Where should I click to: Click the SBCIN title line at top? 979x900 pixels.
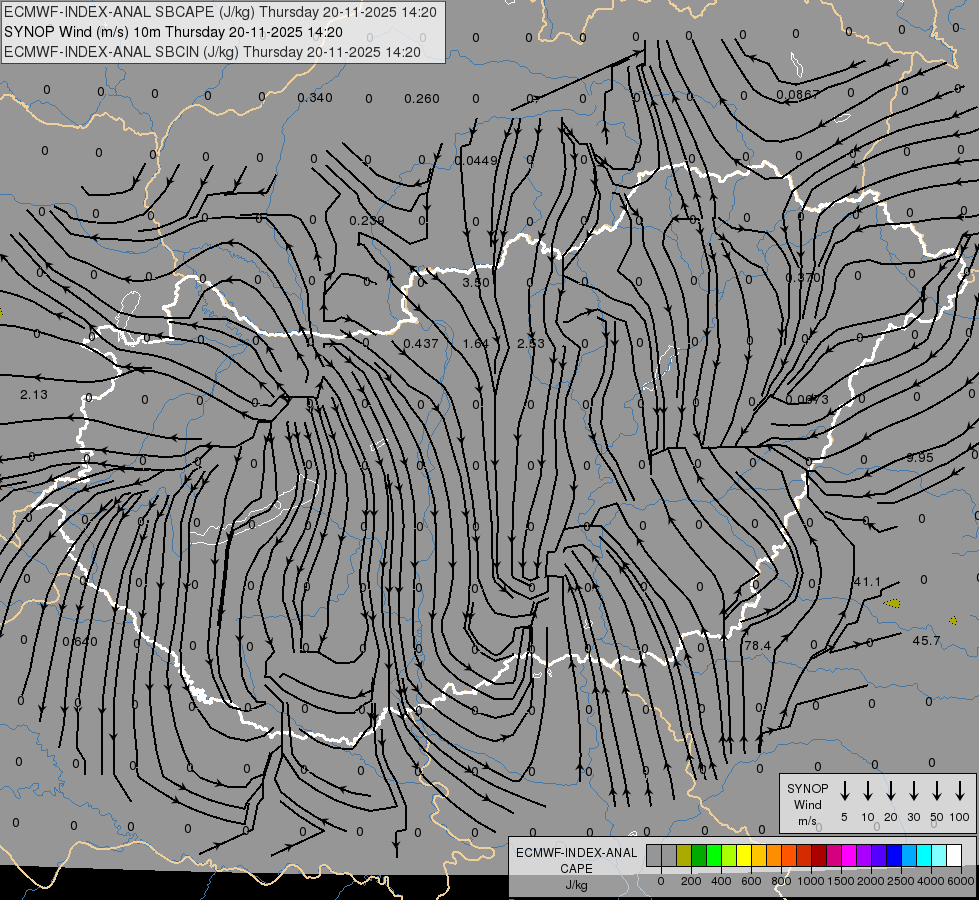(212, 52)
